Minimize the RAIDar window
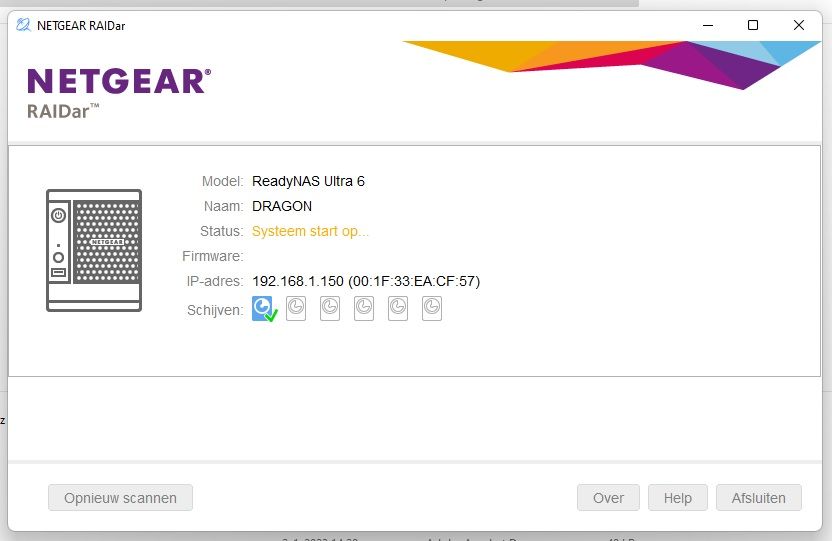The image size is (832, 541). coord(708,25)
